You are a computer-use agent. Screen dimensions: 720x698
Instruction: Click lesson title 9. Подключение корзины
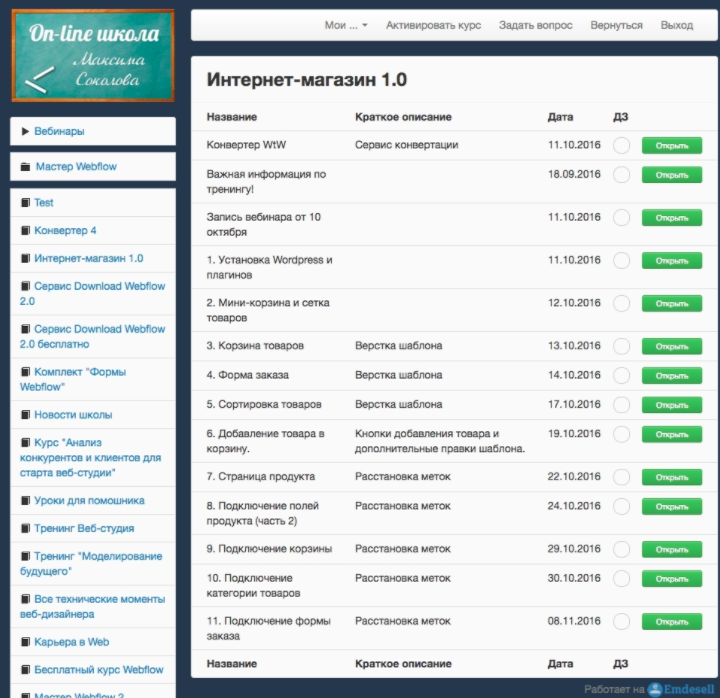[269, 548]
